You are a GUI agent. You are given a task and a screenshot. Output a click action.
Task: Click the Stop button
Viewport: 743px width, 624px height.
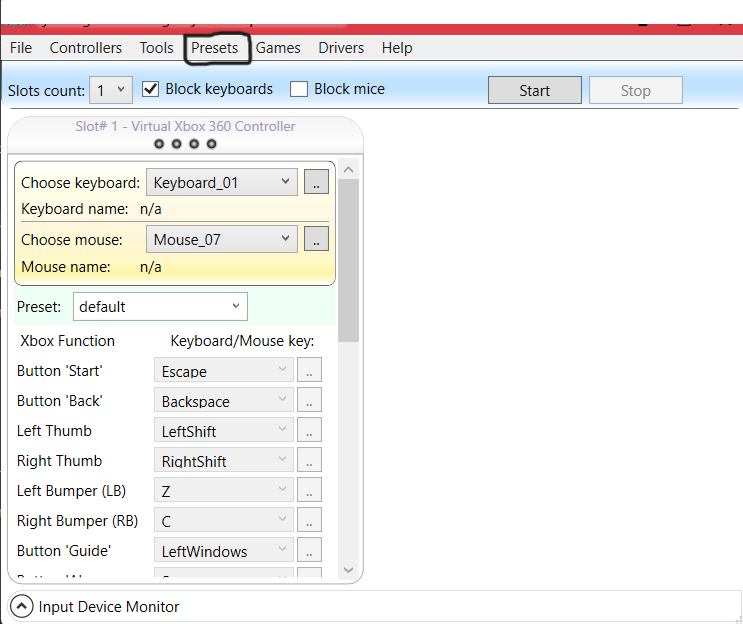click(x=635, y=90)
